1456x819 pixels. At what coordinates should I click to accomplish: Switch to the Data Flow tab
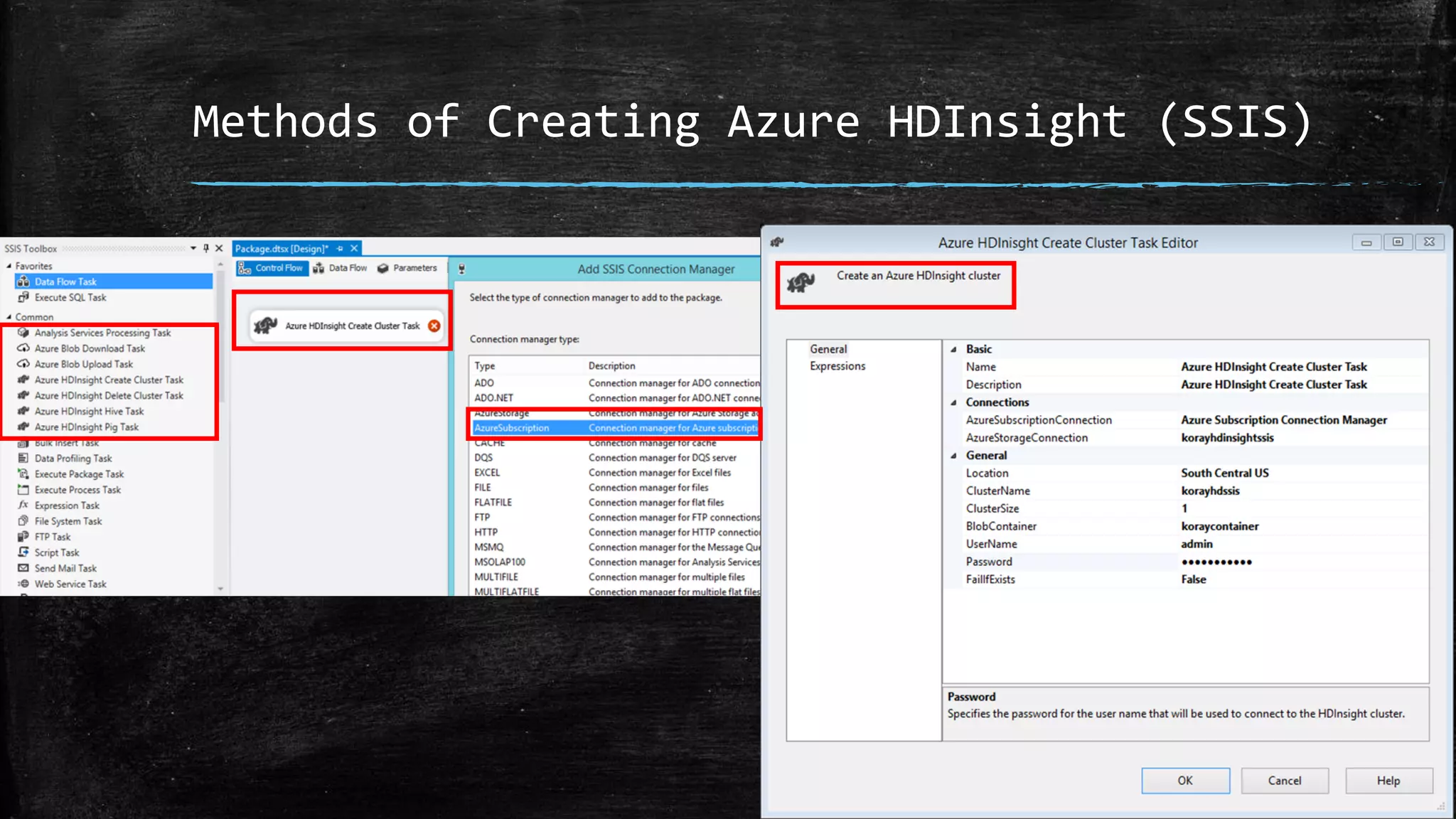[340, 268]
